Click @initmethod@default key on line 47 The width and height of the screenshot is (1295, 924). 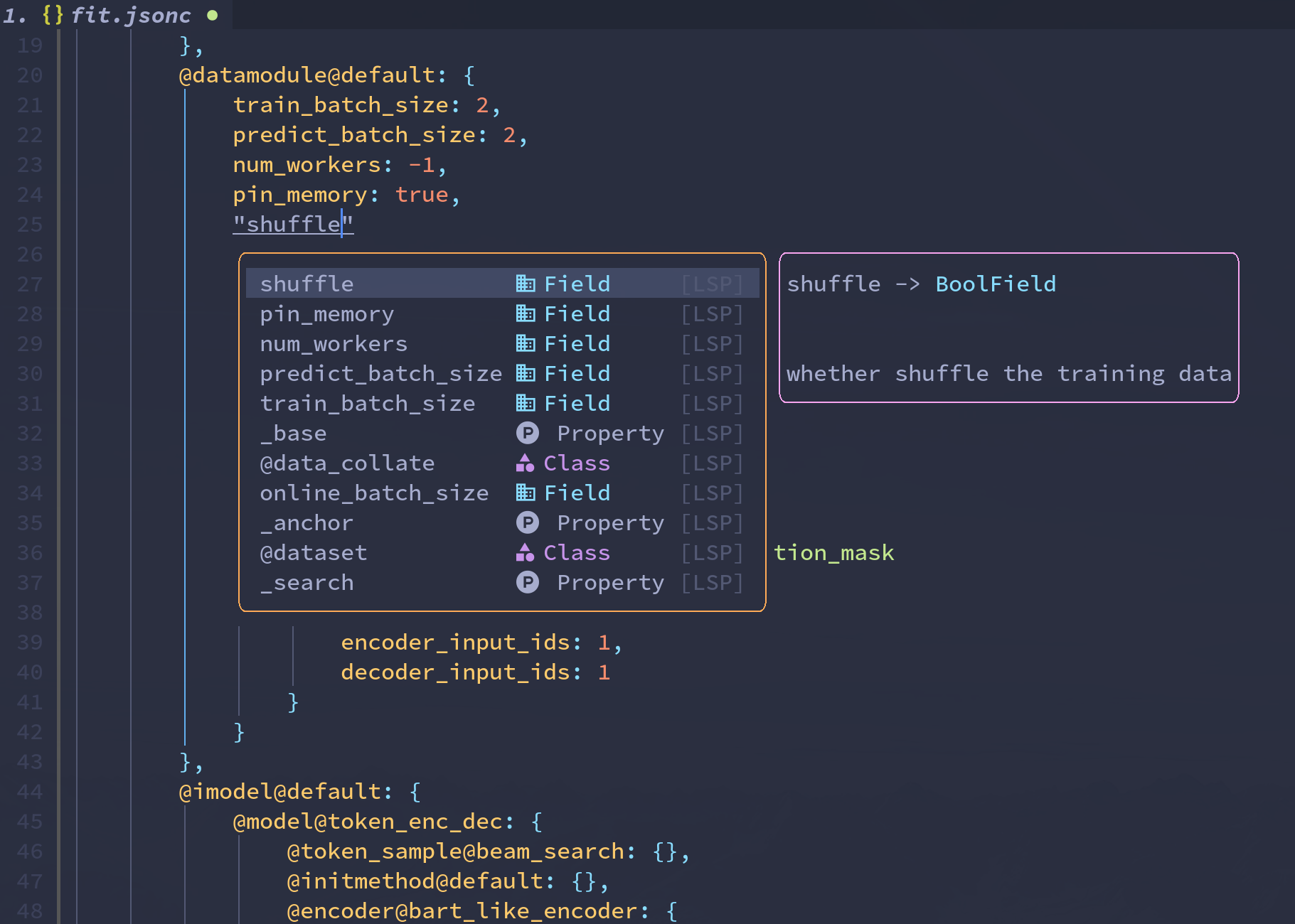pos(415,881)
